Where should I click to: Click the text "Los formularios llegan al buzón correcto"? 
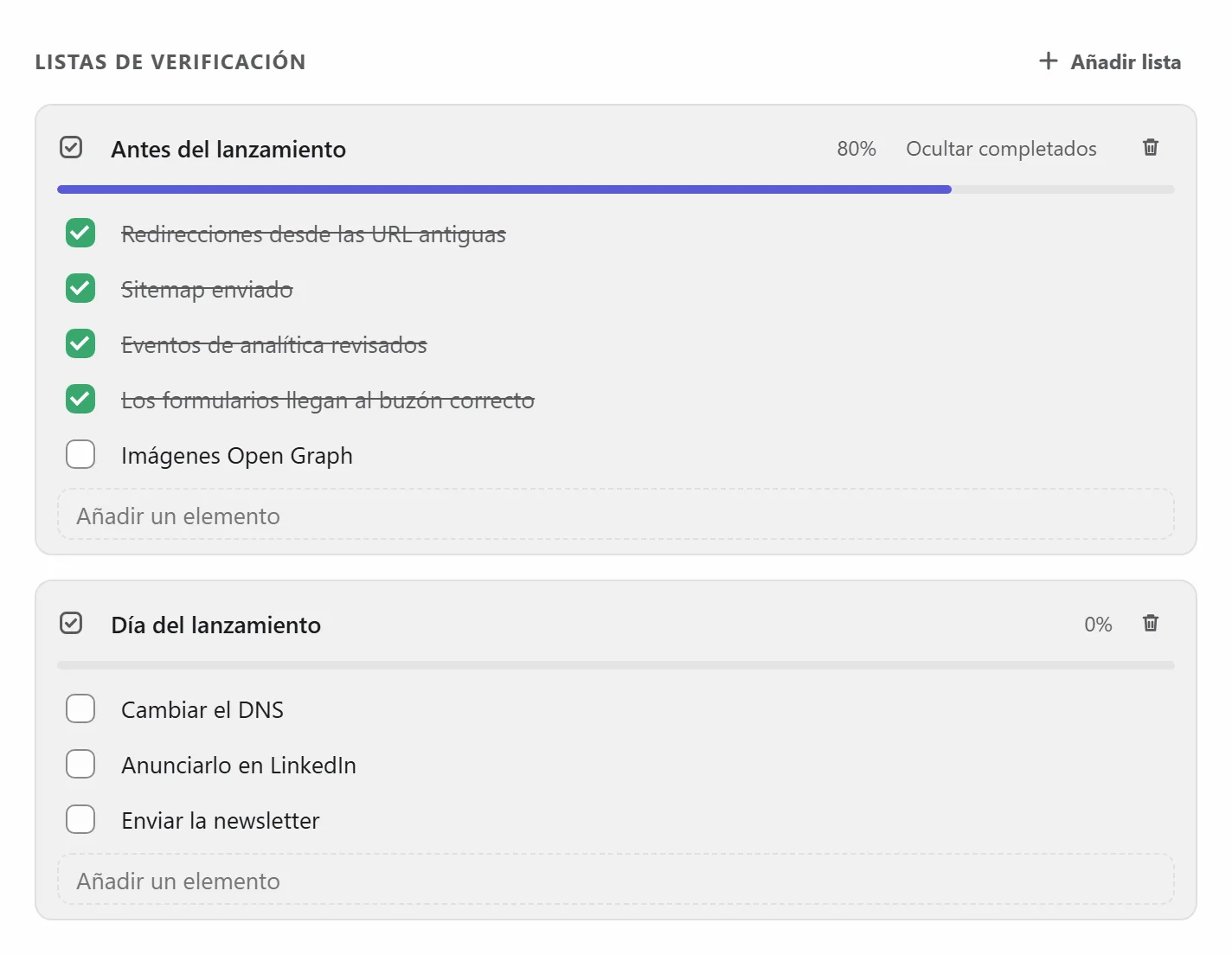click(x=328, y=401)
